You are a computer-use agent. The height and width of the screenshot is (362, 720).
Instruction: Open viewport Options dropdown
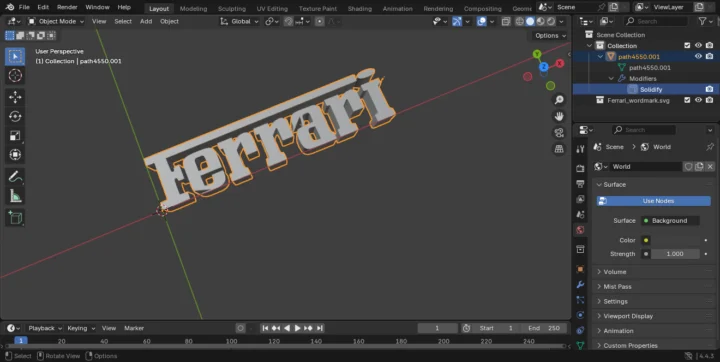pos(551,36)
